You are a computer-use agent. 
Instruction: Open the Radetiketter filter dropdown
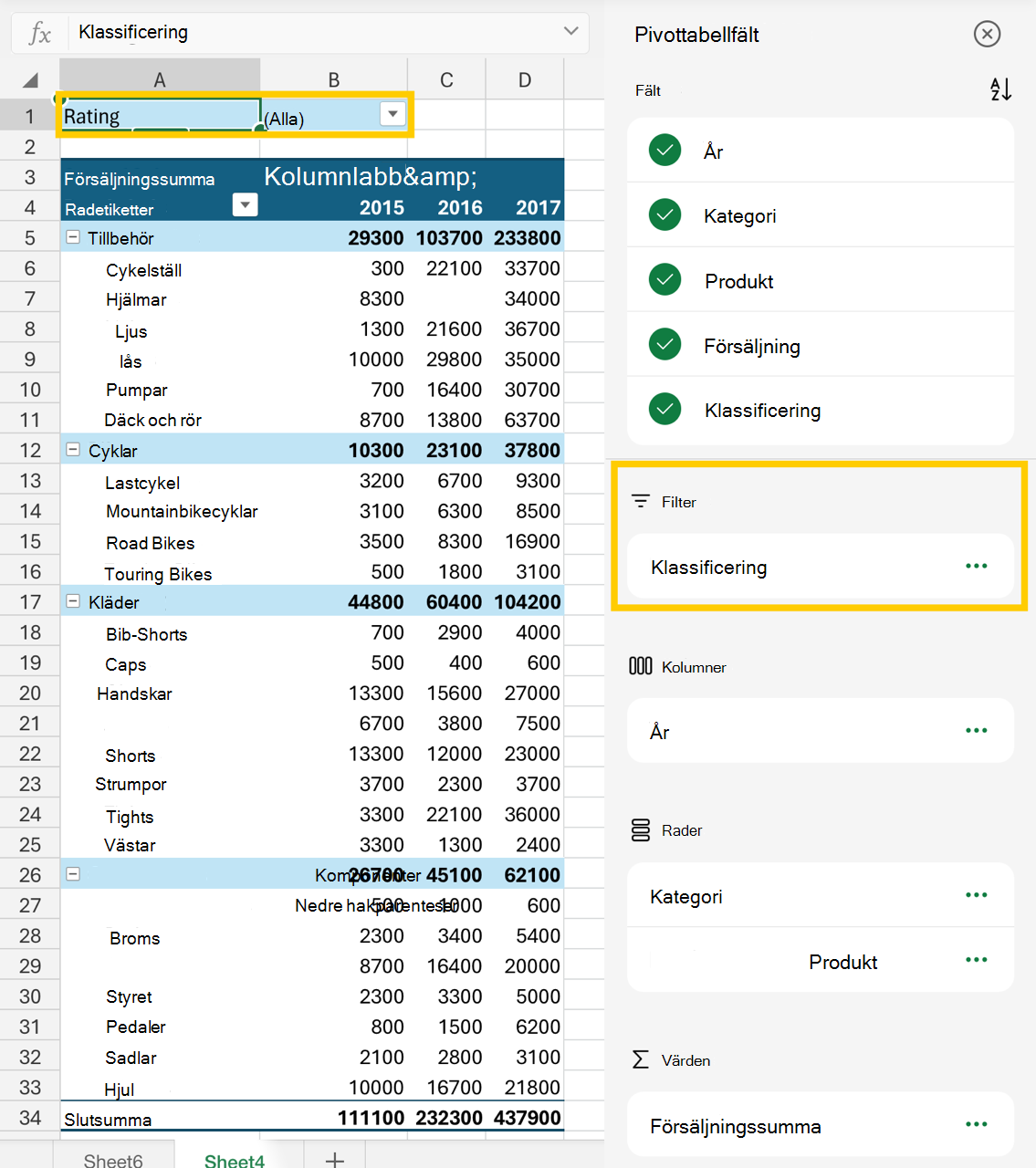point(245,205)
